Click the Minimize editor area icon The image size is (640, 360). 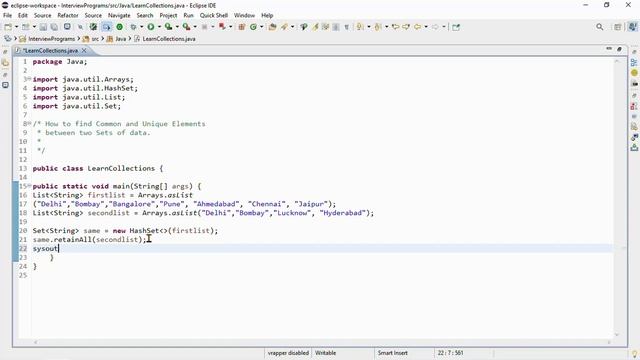(x=609, y=49)
